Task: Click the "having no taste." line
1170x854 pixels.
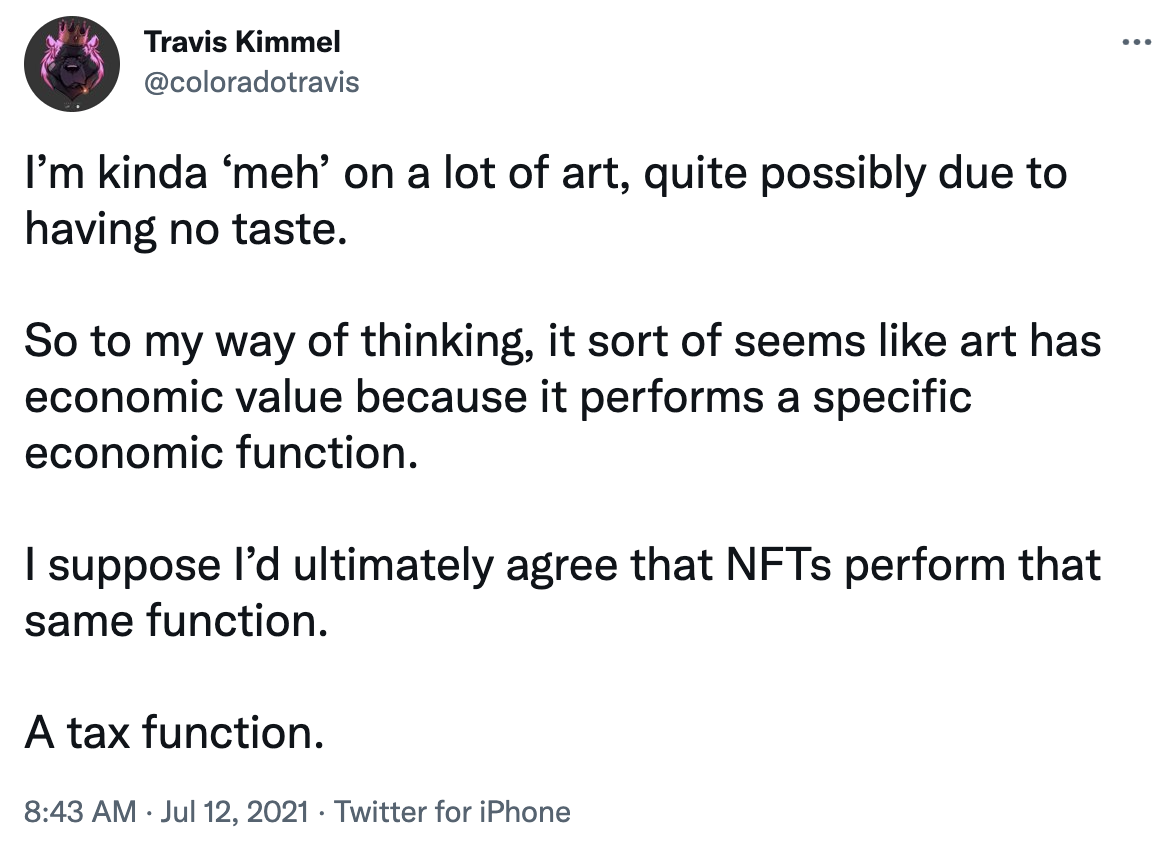Action: (186, 228)
